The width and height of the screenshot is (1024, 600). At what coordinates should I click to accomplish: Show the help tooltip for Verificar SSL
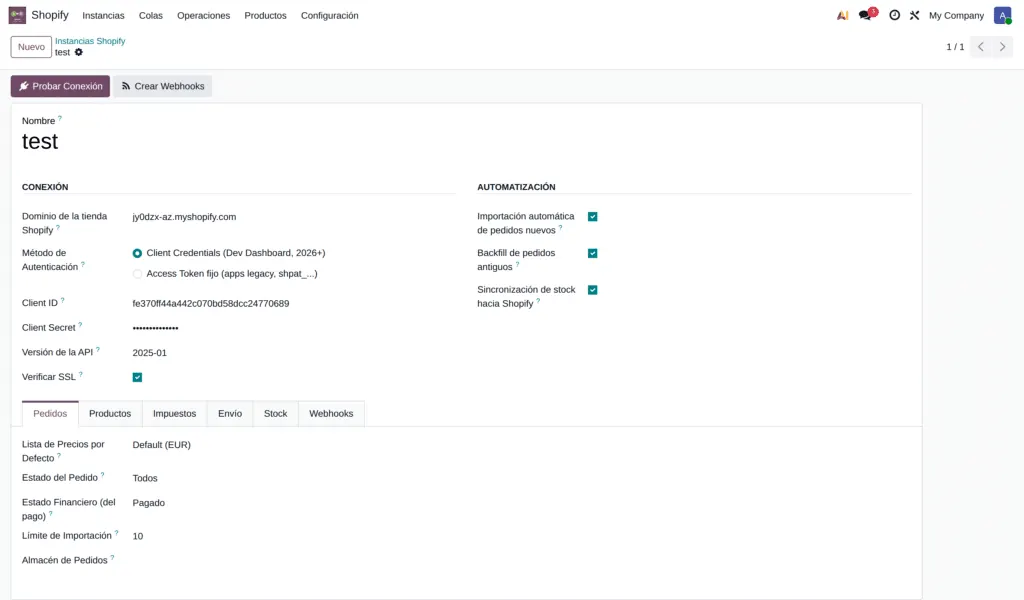81,374
